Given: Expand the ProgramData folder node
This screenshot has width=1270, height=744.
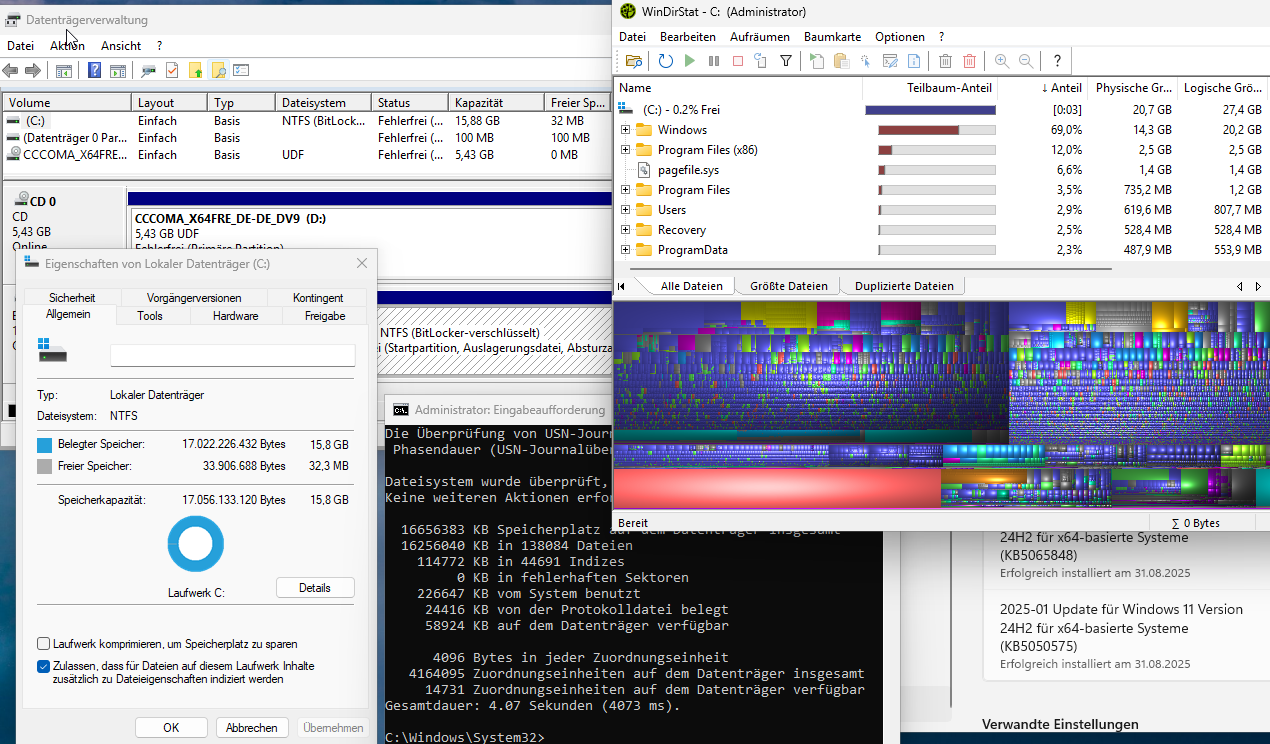Looking at the screenshot, I should click(626, 250).
